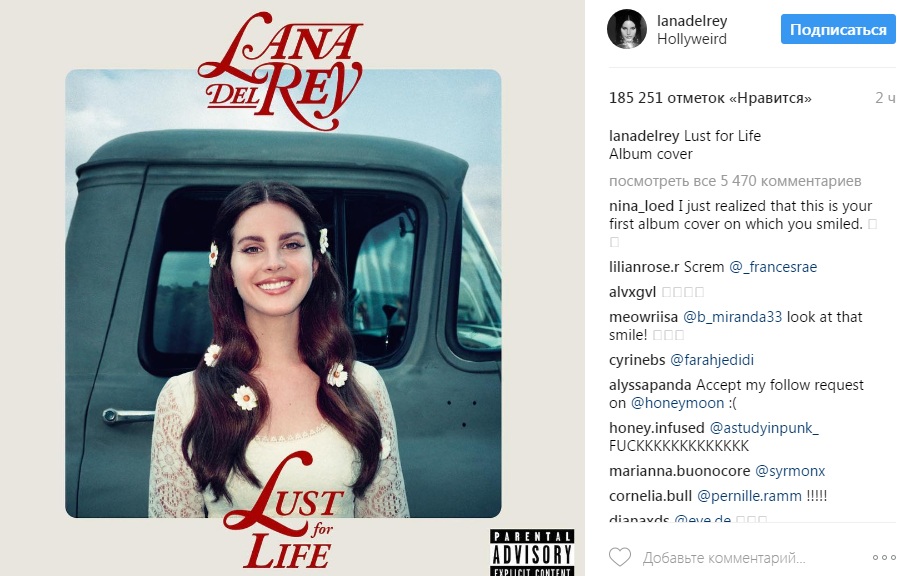This screenshot has width=901, height=576.
Task: Click the heart like icon
Action: (619, 557)
